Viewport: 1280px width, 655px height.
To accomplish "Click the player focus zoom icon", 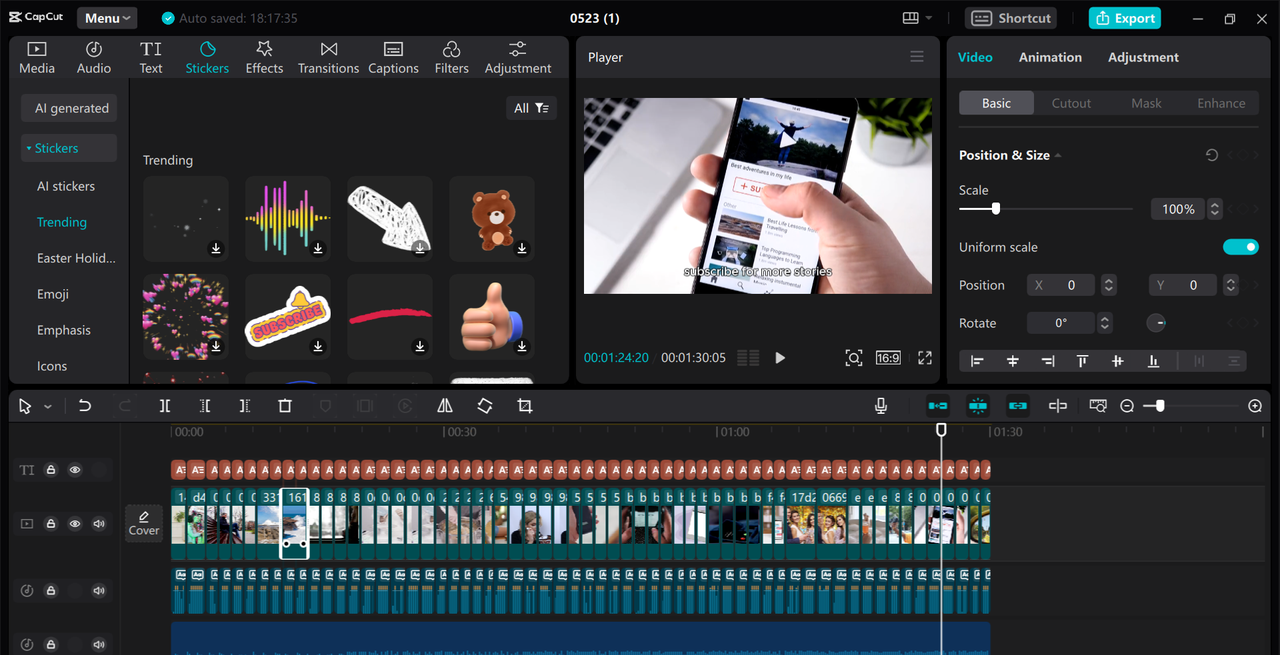I will [x=853, y=358].
